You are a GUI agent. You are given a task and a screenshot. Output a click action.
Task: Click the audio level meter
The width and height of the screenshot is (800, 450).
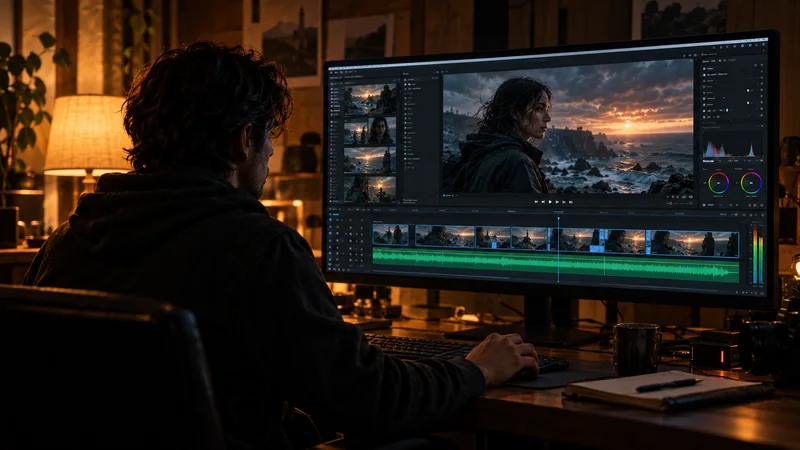pyautogui.click(x=758, y=255)
